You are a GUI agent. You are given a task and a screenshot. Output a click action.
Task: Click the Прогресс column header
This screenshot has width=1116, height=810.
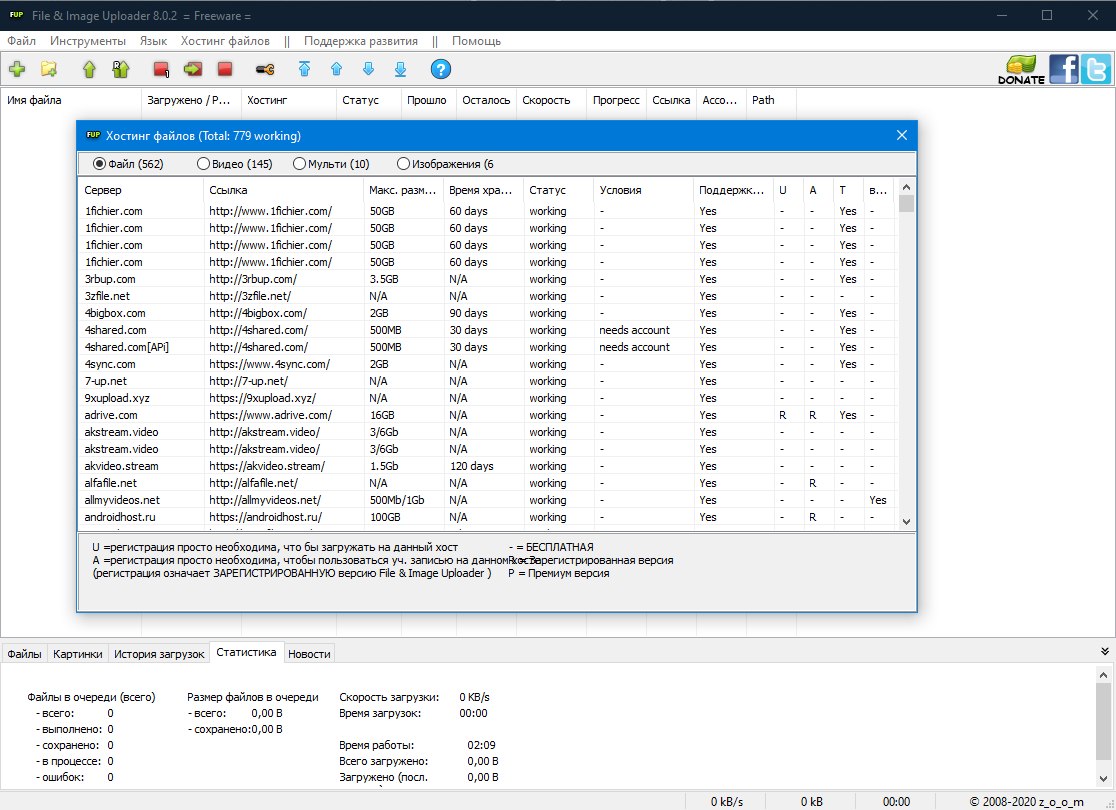point(616,100)
